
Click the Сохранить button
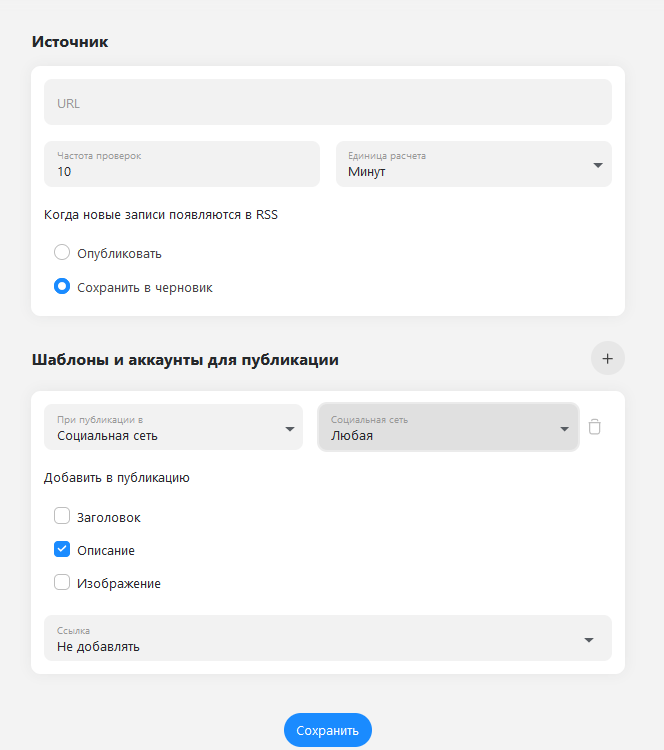point(328,730)
